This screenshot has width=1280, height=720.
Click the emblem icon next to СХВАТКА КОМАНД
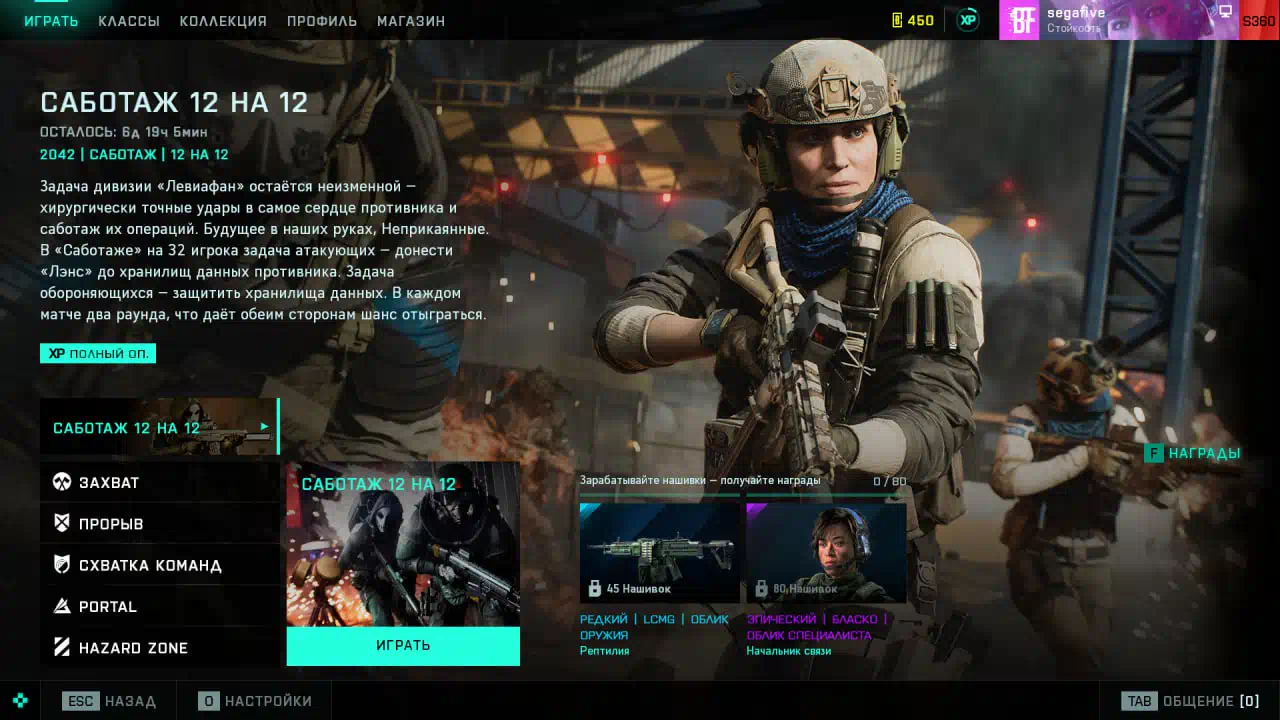point(62,565)
